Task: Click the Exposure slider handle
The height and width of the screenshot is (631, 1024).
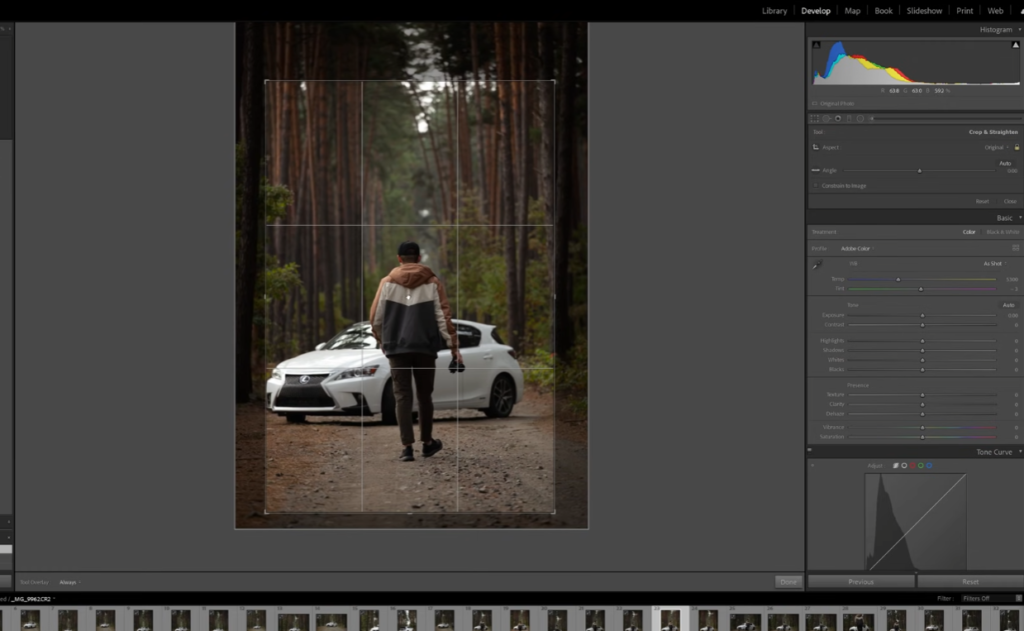Action: click(922, 315)
